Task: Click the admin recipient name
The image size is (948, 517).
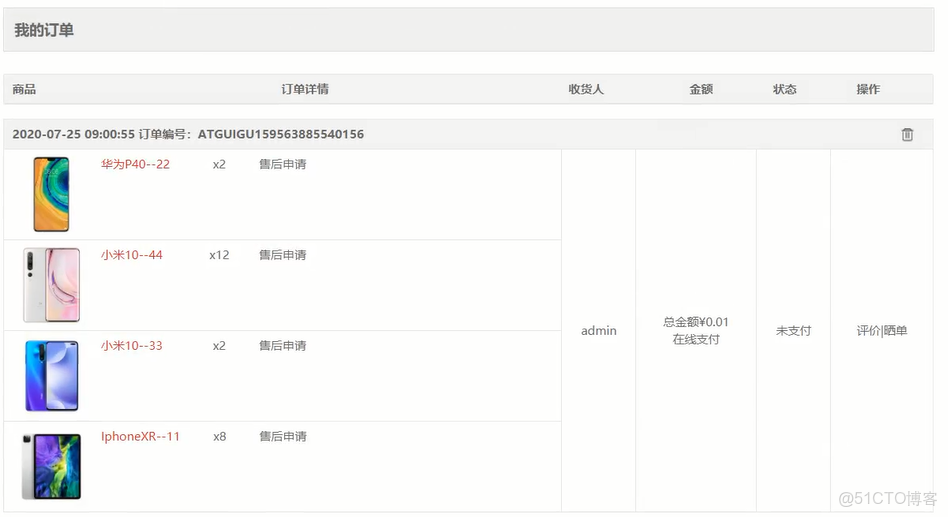Action: pyautogui.click(x=599, y=330)
